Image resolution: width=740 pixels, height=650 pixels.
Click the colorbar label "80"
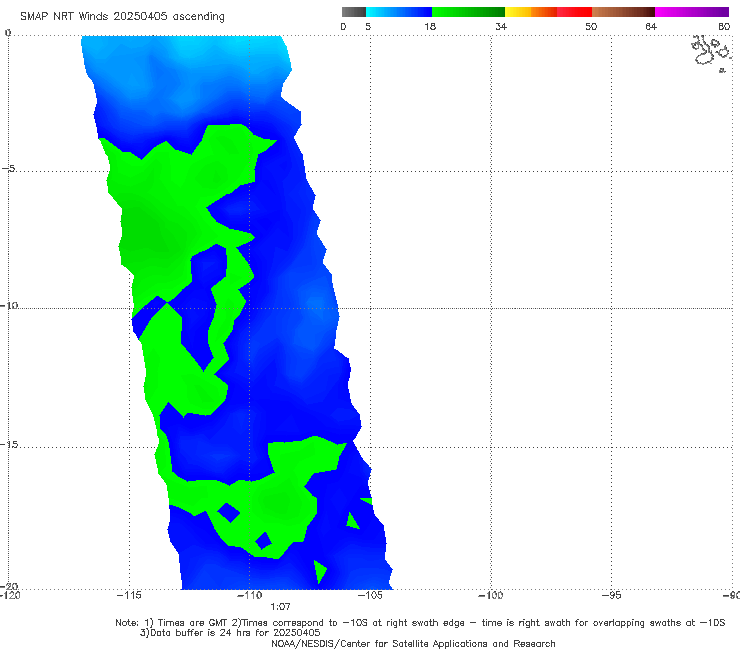(x=724, y=26)
